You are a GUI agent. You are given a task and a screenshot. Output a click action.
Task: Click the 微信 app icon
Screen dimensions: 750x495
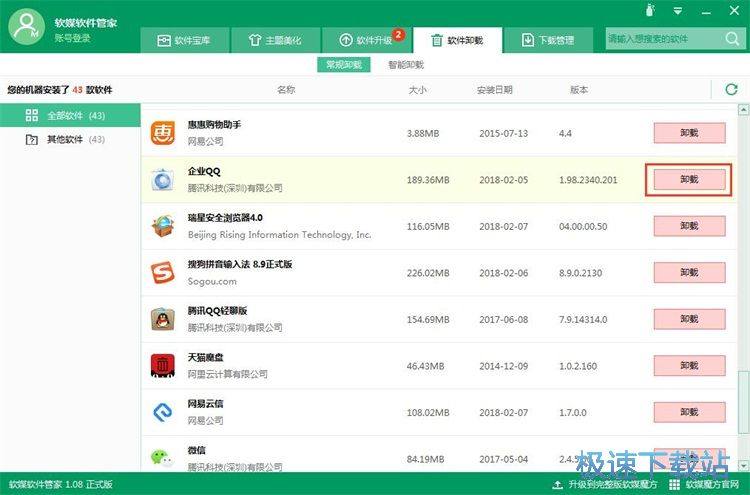[163, 458]
